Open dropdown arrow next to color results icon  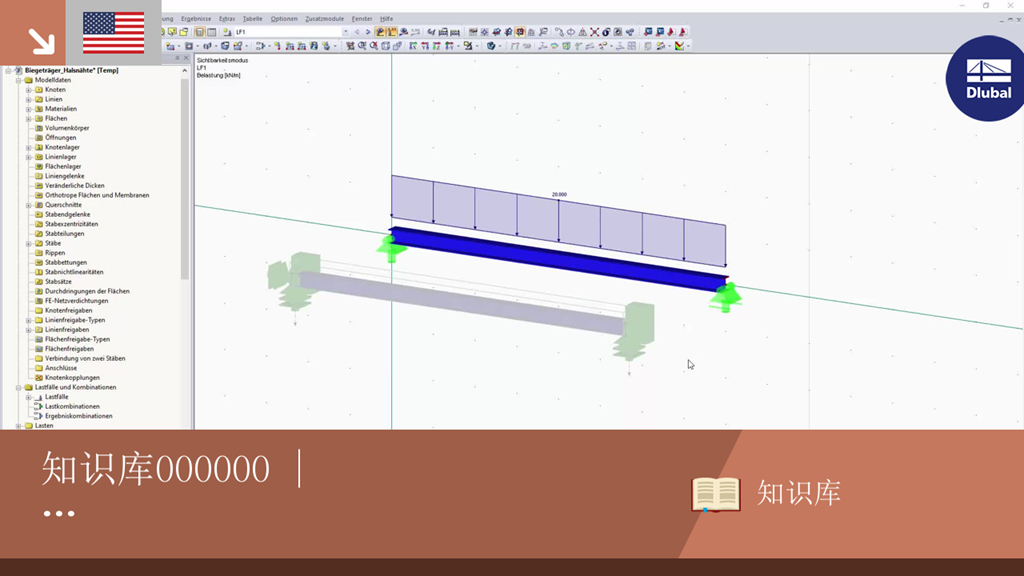[x=688, y=46]
